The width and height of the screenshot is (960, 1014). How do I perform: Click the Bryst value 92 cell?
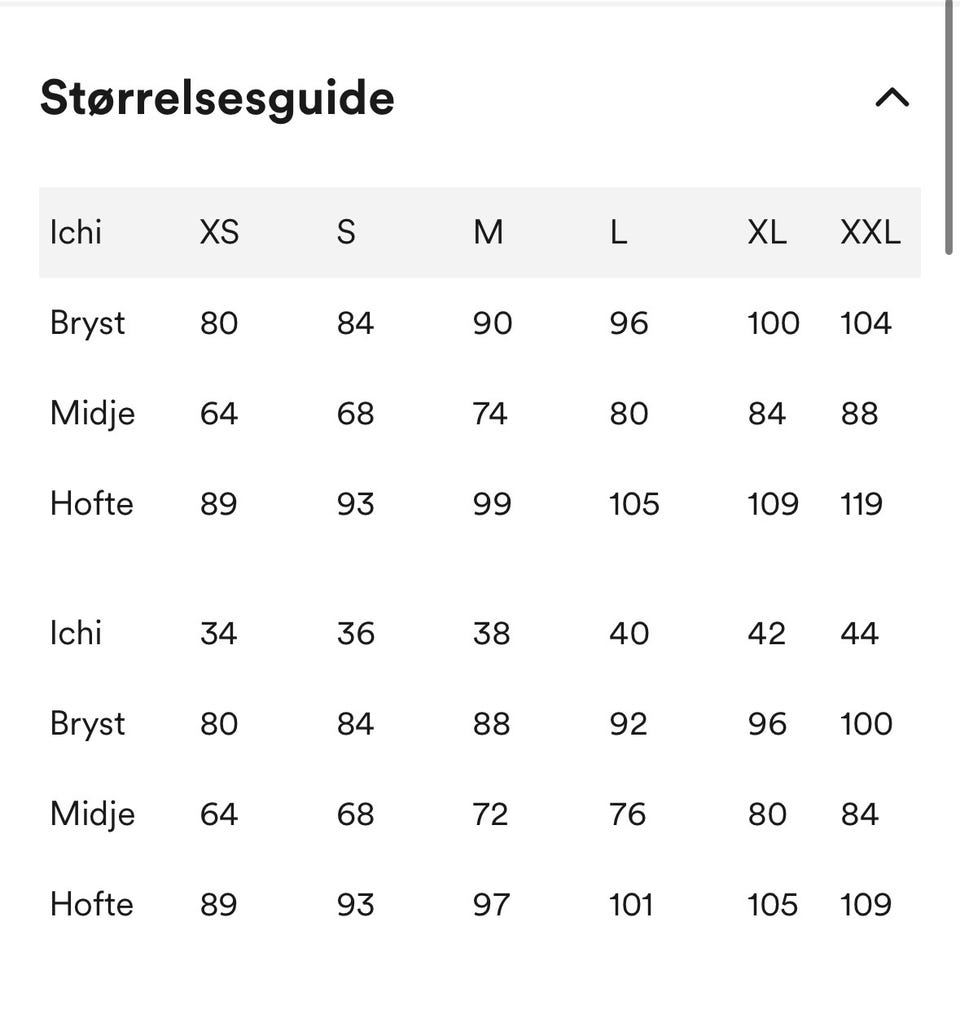[628, 724]
